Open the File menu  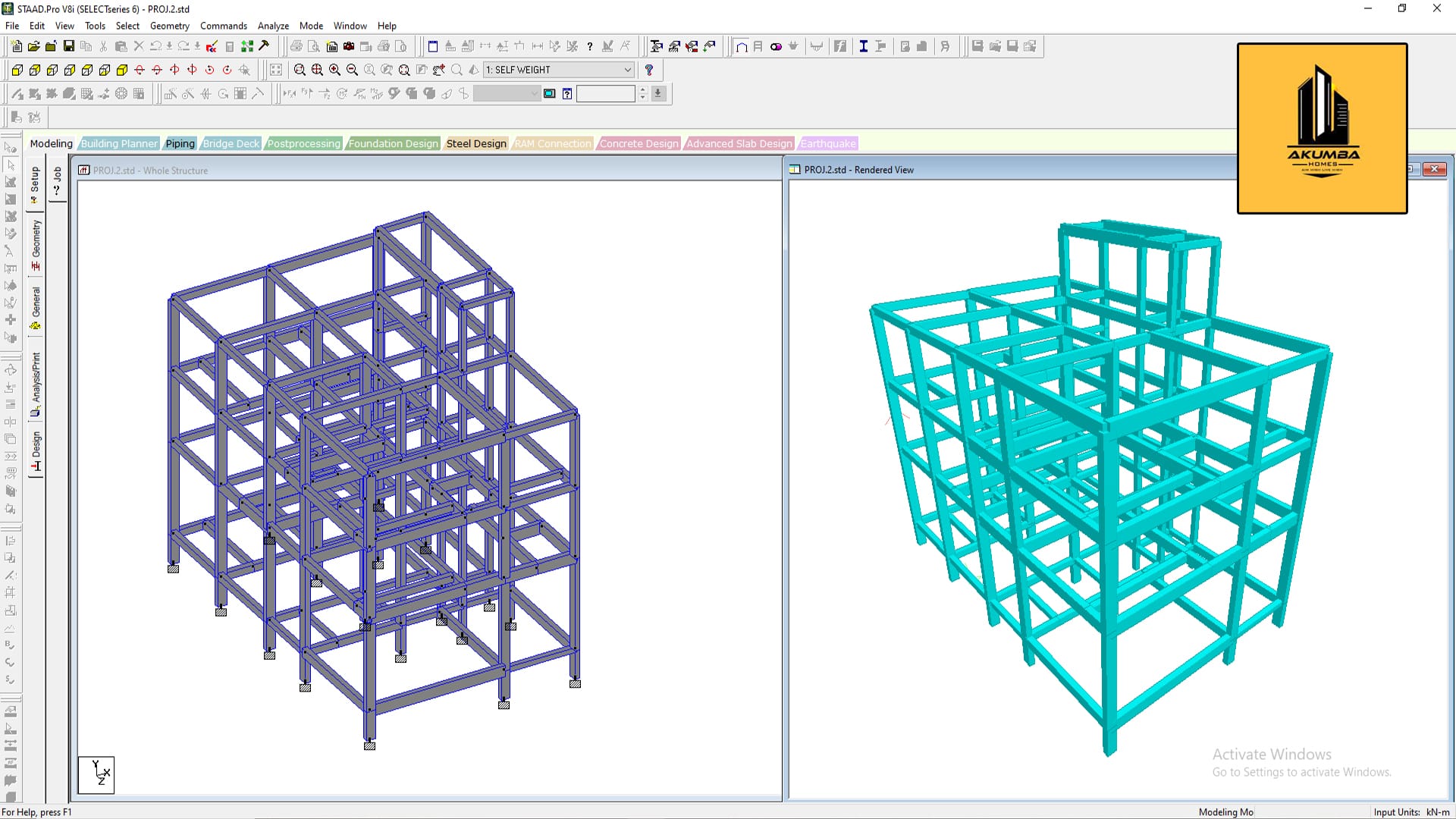pyautogui.click(x=12, y=26)
